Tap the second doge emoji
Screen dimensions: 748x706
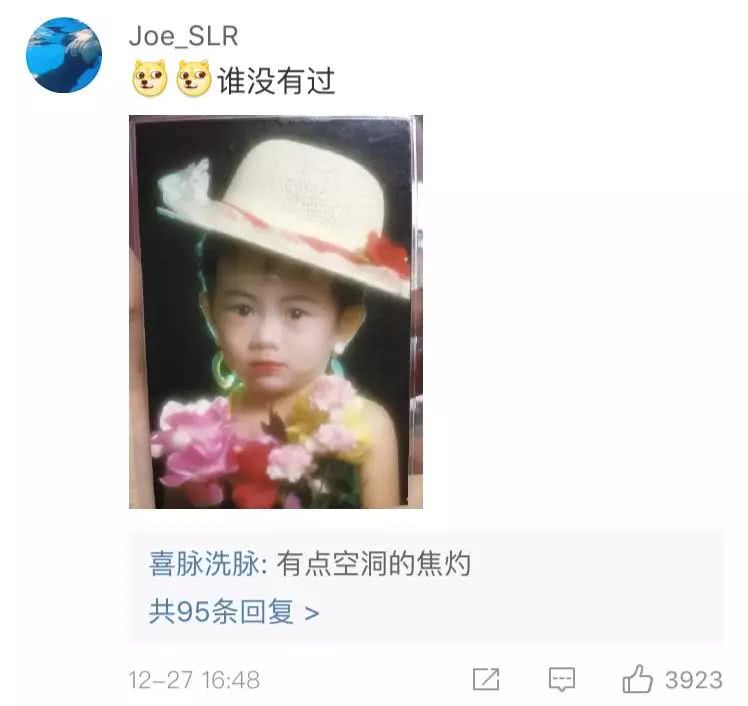click(x=194, y=78)
